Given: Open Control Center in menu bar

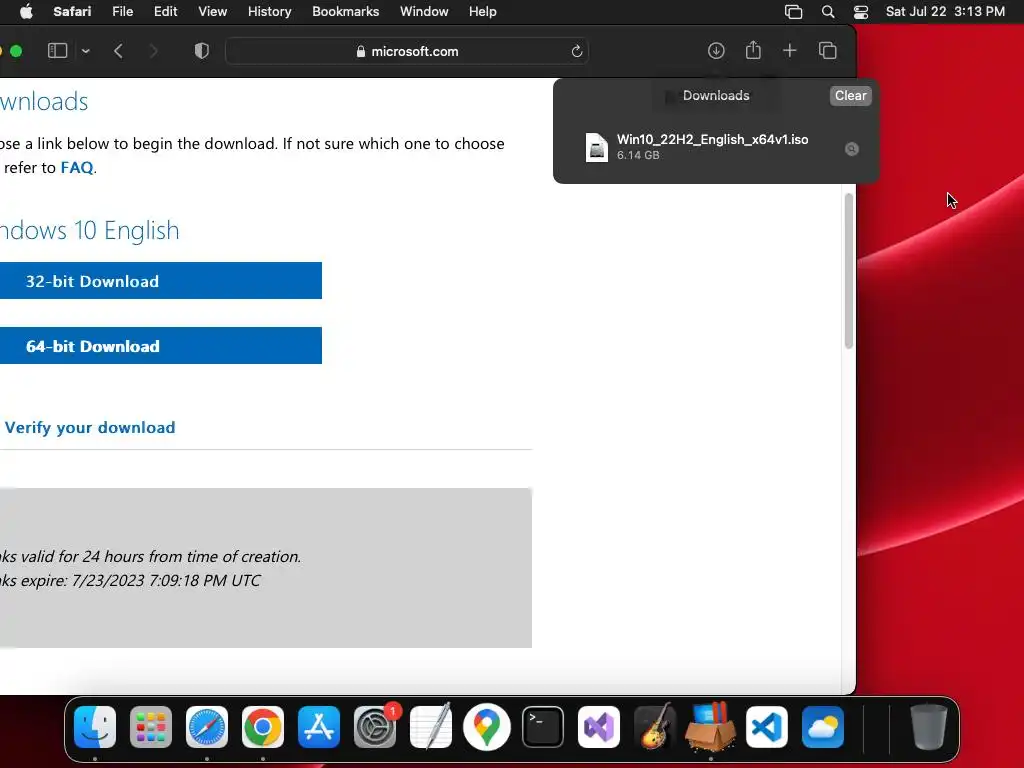Looking at the screenshot, I should point(861,12).
